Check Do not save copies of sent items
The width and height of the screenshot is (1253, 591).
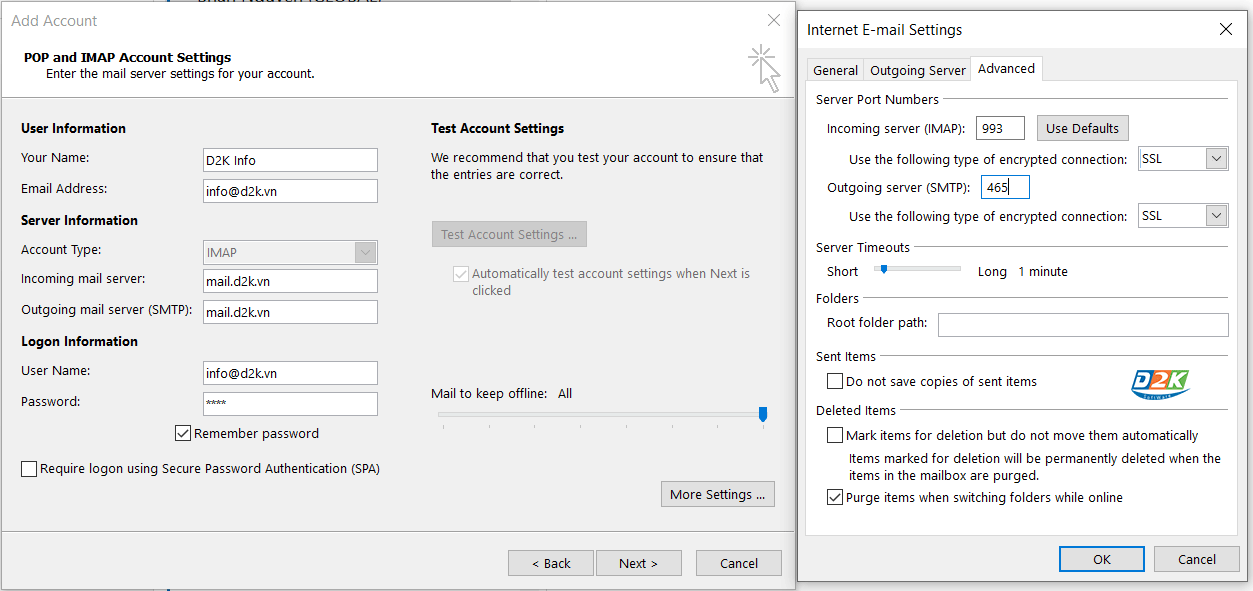coord(835,381)
